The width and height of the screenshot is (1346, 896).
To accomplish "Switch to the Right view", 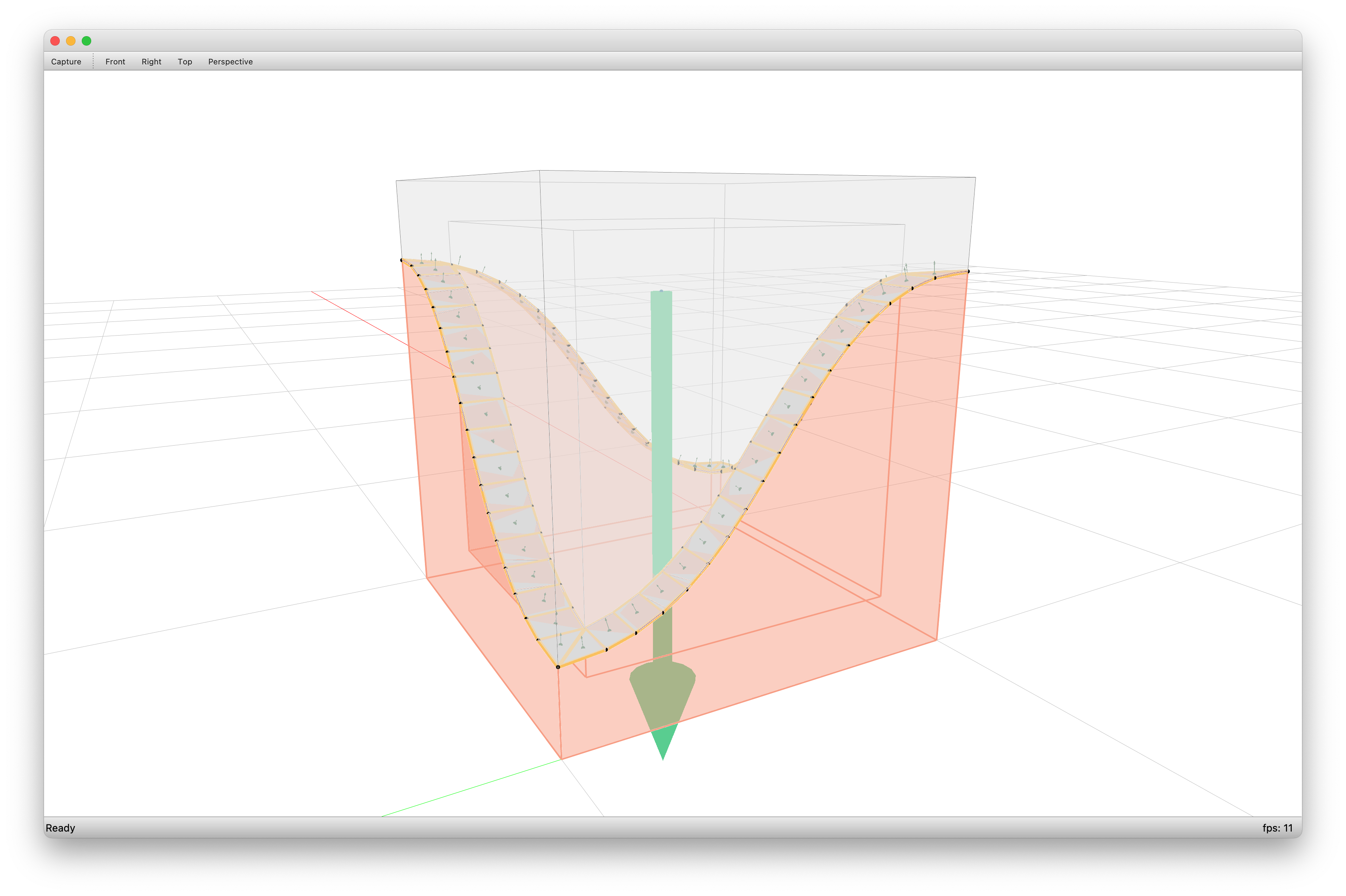I will click(x=151, y=62).
